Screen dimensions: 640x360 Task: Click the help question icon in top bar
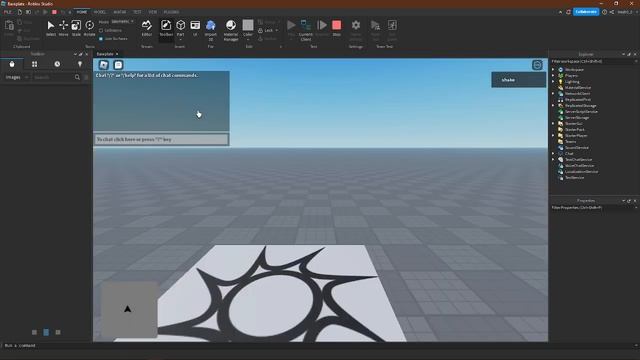[x=604, y=12]
